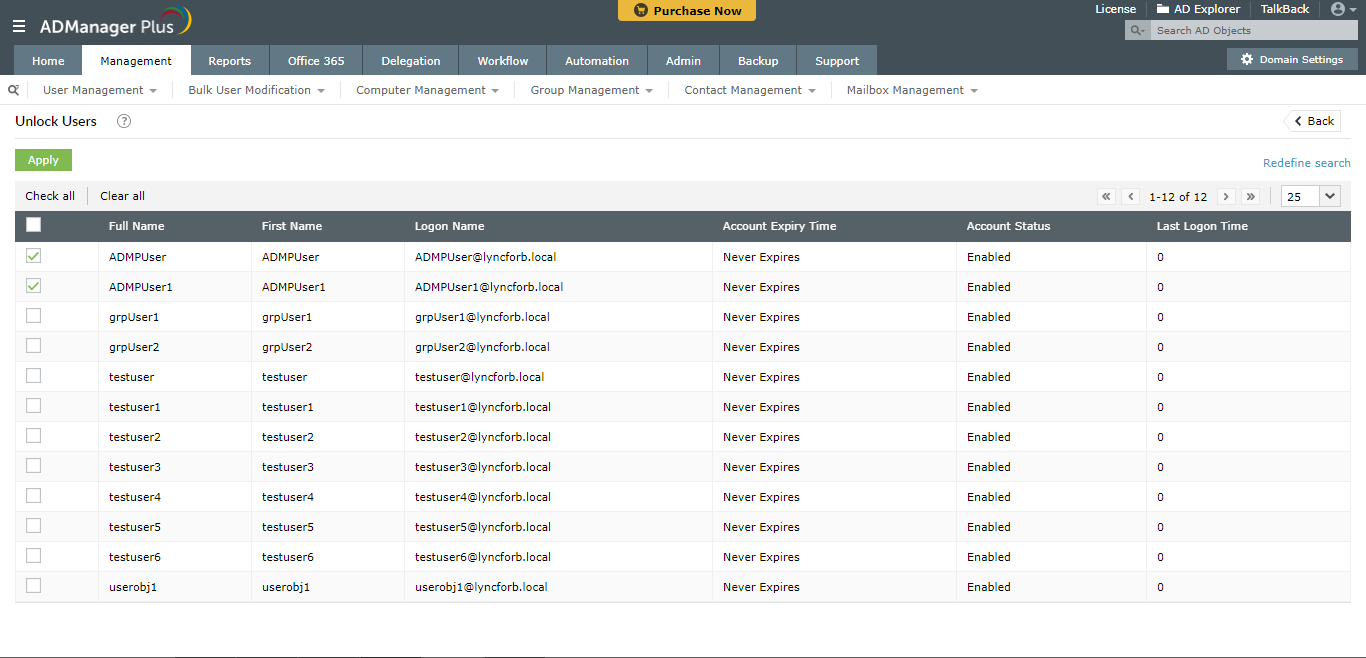This screenshot has width=1366, height=658.
Task: Open the Admin tab
Action: (683, 61)
